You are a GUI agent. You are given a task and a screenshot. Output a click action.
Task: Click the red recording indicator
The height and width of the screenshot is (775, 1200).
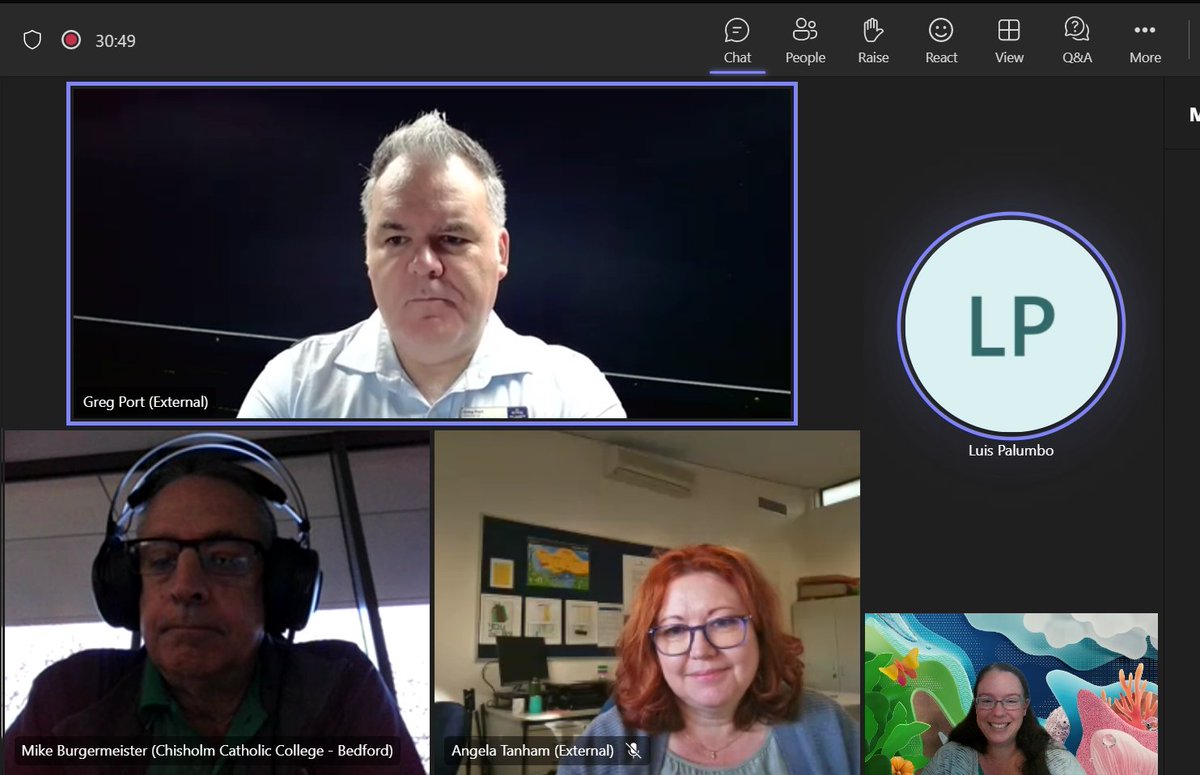[x=71, y=40]
